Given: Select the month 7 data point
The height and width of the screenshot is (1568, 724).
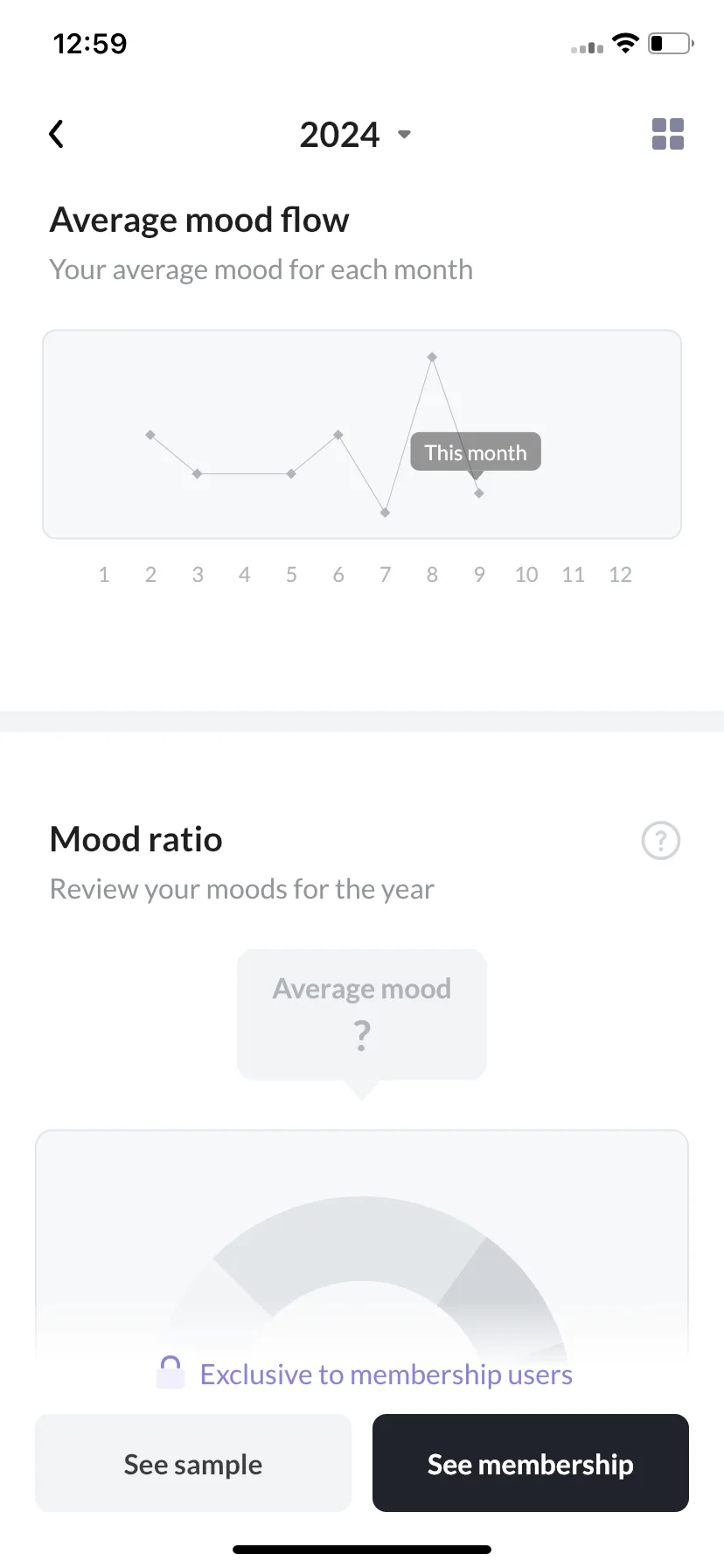Looking at the screenshot, I should [x=385, y=513].
